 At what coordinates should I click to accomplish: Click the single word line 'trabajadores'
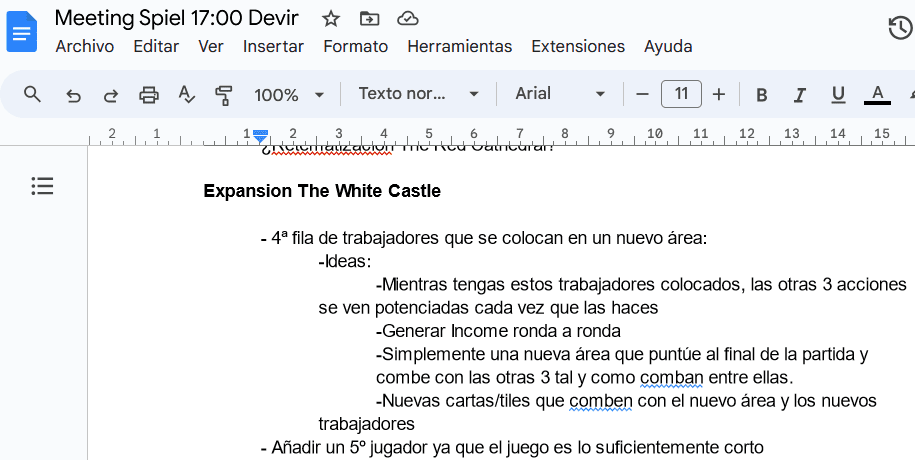(366, 424)
